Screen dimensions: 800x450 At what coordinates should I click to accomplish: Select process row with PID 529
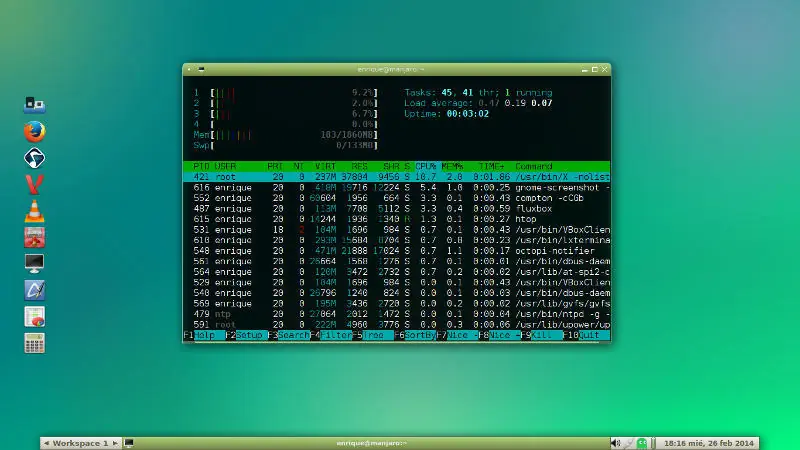coord(396,282)
